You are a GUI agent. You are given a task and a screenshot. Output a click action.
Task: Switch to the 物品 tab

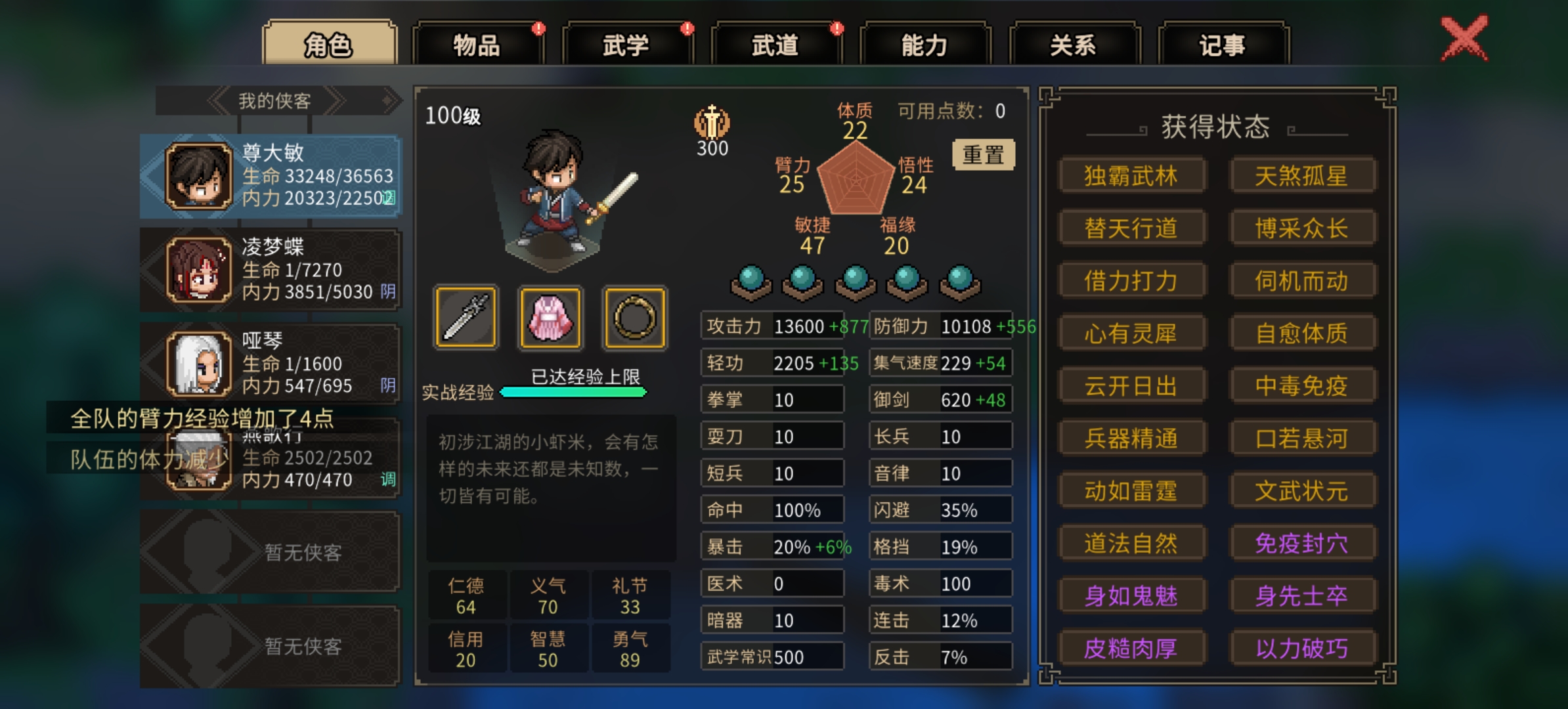pos(477,44)
